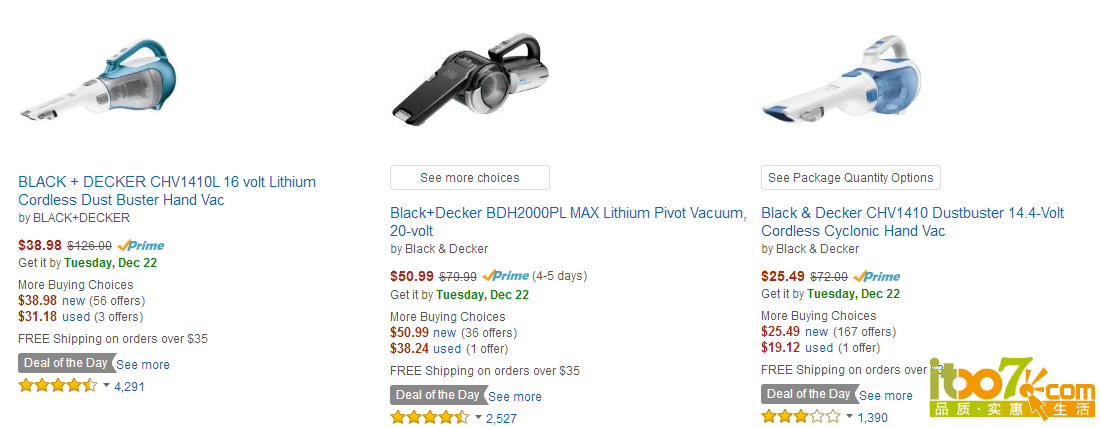Click the black BDH2000PL pivot vacuum image
Image resolution: width=1100 pixels, height=427 pixels.
(x=469, y=79)
